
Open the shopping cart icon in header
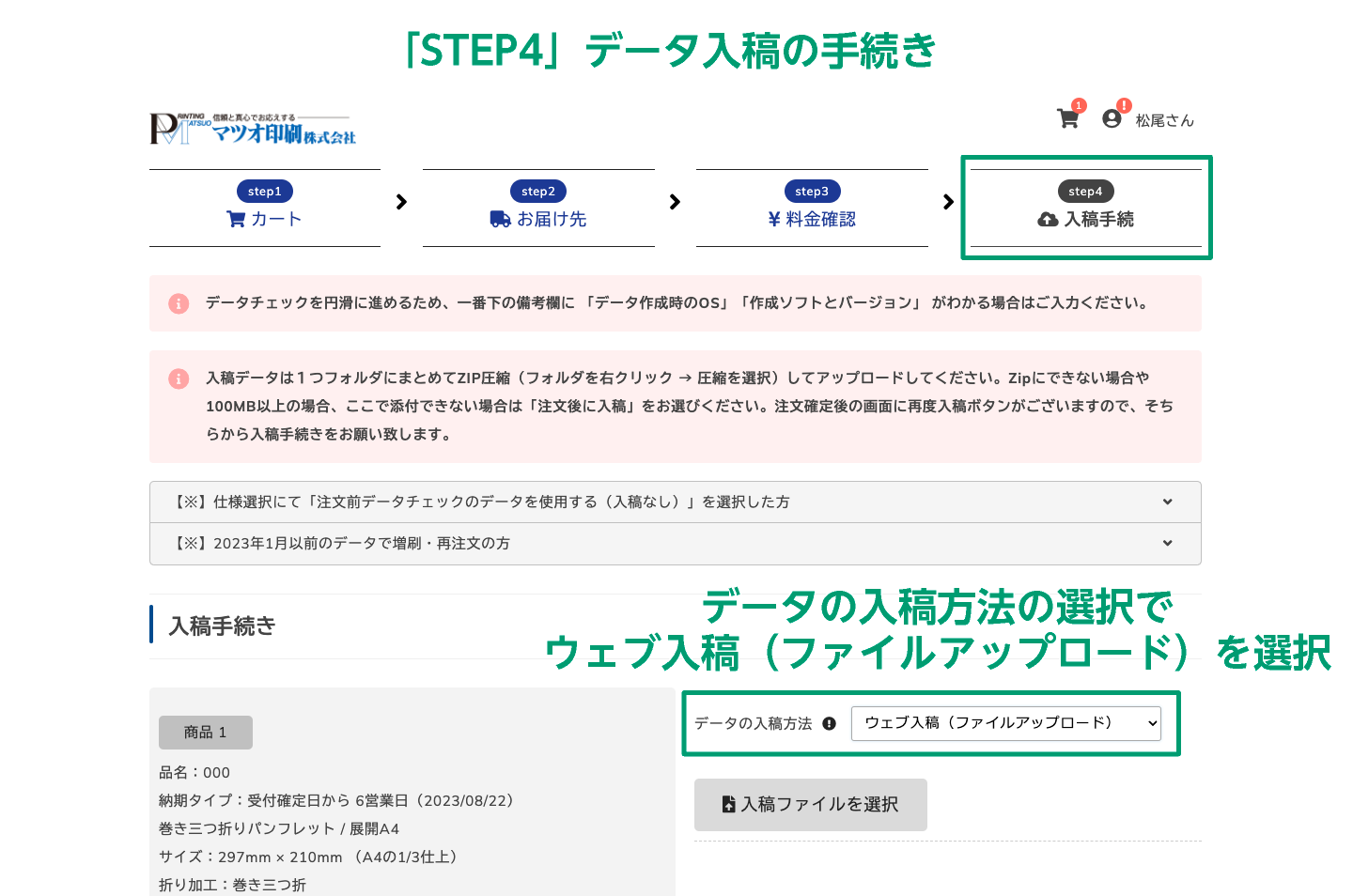coord(1067,118)
